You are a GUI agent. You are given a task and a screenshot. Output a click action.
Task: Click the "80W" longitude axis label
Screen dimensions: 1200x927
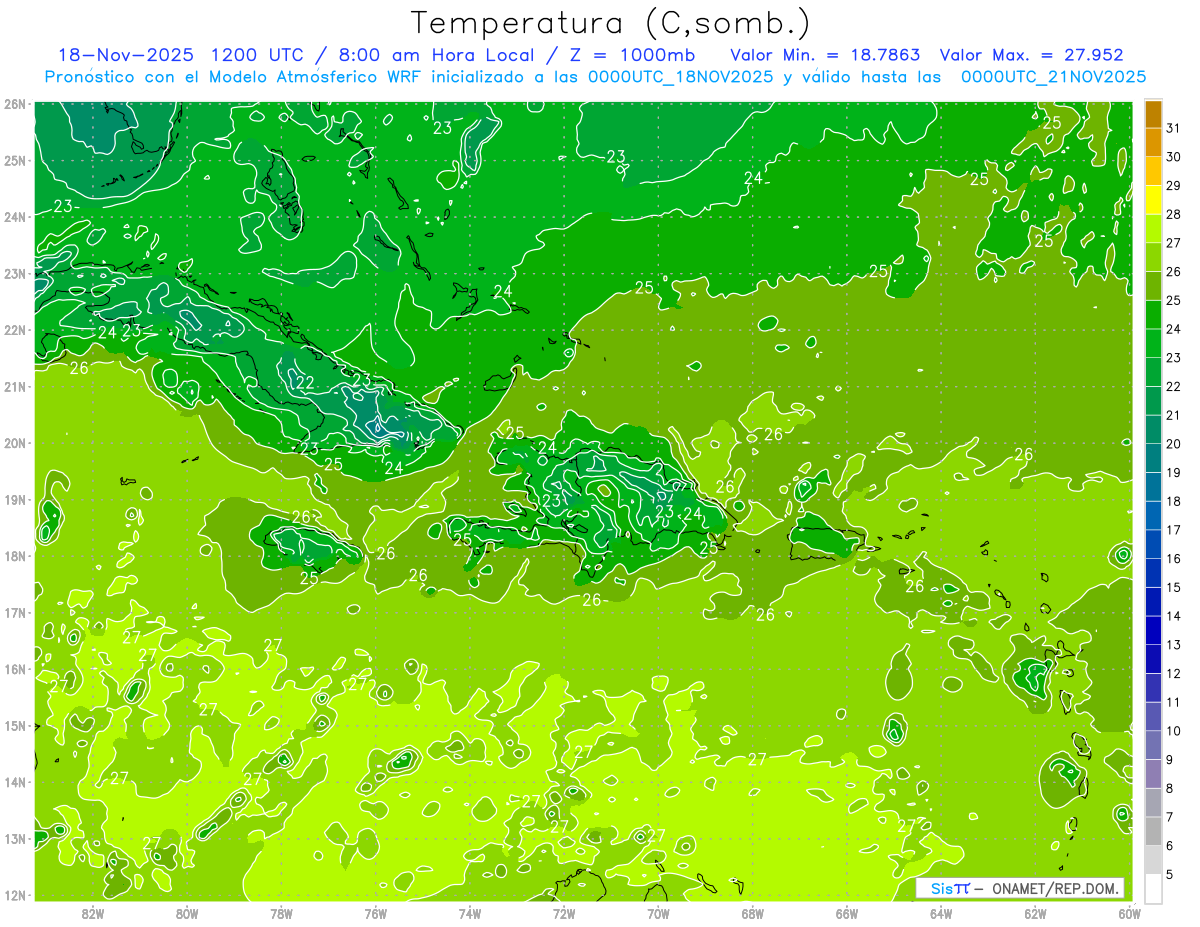pyautogui.click(x=187, y=913)
